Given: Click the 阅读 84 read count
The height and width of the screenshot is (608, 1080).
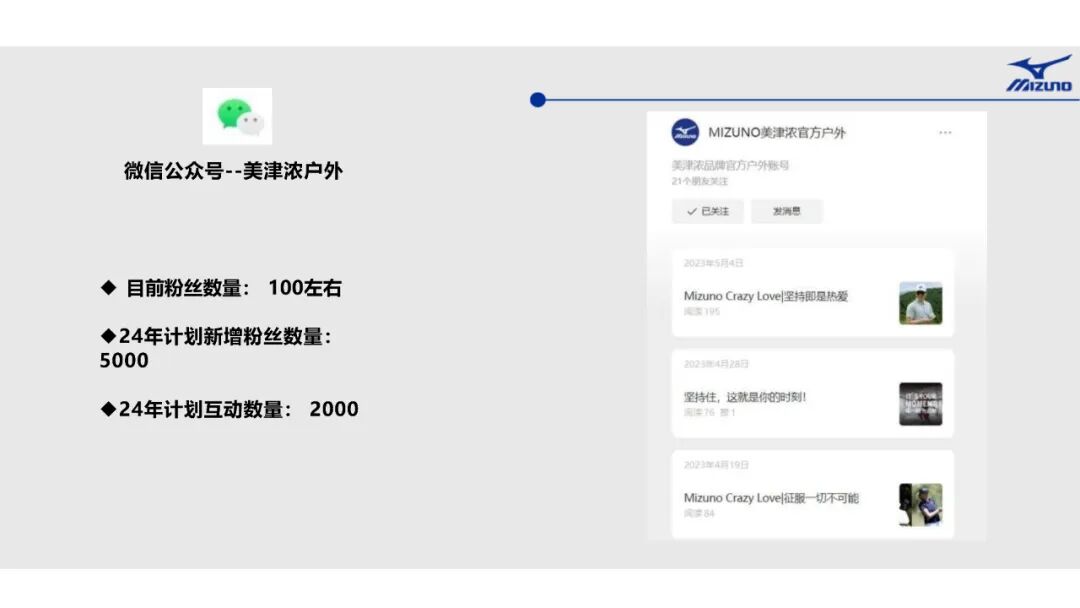Looking at the screenshot, I should 698,514.
